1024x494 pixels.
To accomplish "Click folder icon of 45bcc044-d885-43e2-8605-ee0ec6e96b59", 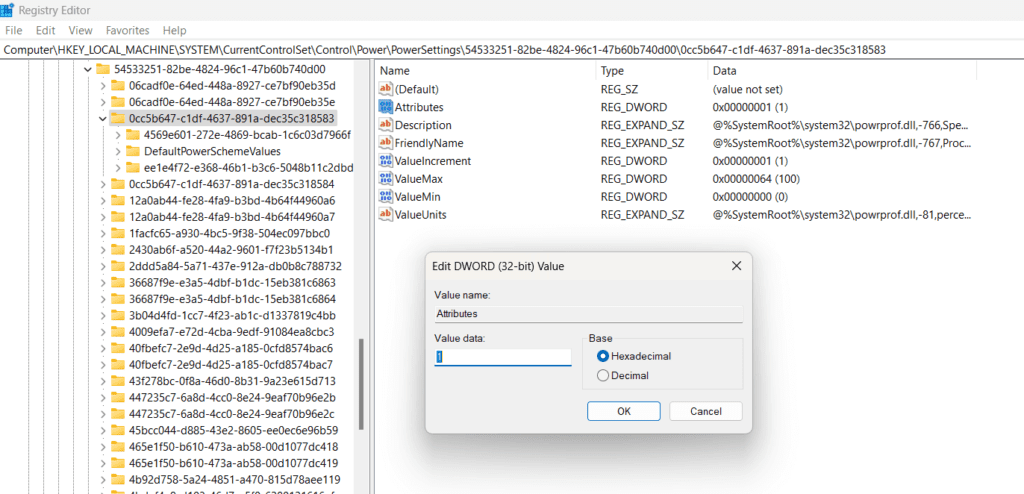I will pyautogui.click(x=118, y=431).
